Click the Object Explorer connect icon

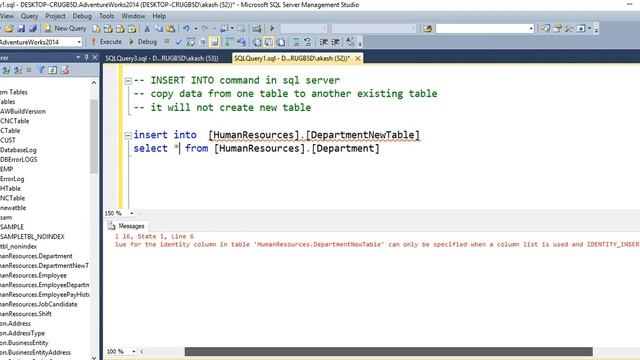(6, 70)
